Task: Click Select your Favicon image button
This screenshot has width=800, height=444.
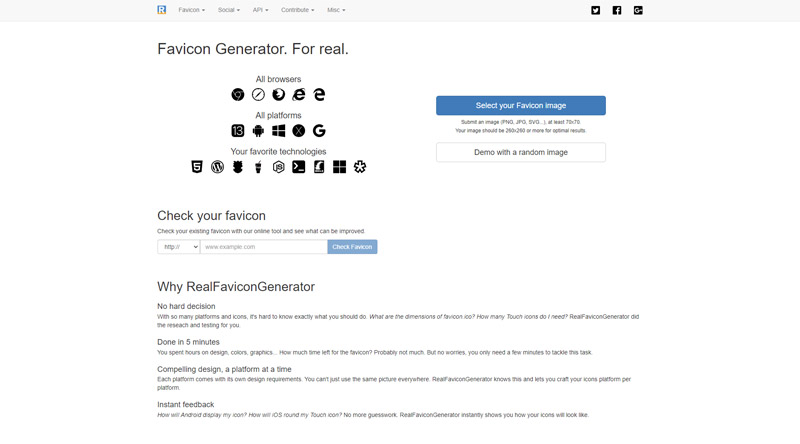Action: pos(521,106)
